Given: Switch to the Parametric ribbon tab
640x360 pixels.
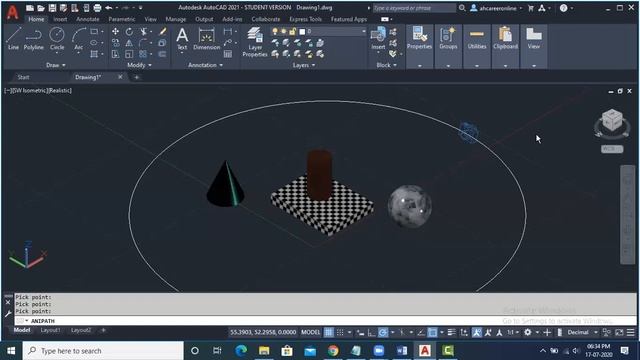Looking at the screenshot, I should tap(122, 19).
